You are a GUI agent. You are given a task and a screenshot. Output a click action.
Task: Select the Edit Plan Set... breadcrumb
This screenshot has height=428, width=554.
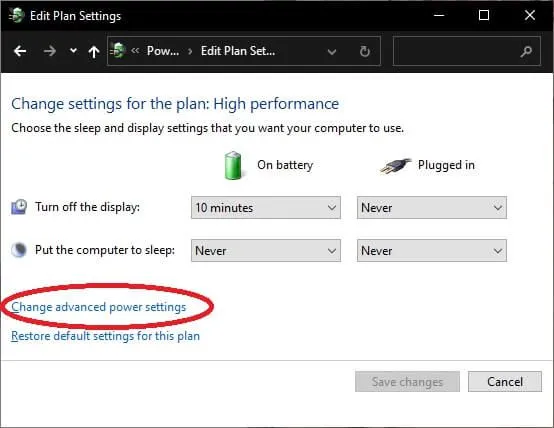coord(238,51)
